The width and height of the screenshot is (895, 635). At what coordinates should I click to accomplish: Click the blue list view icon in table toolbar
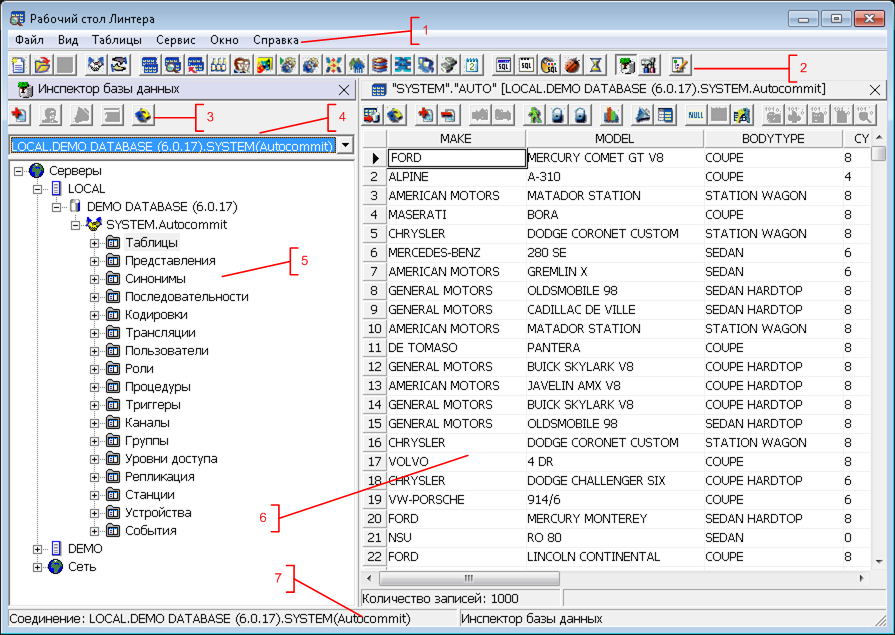(x=666, y=115)
